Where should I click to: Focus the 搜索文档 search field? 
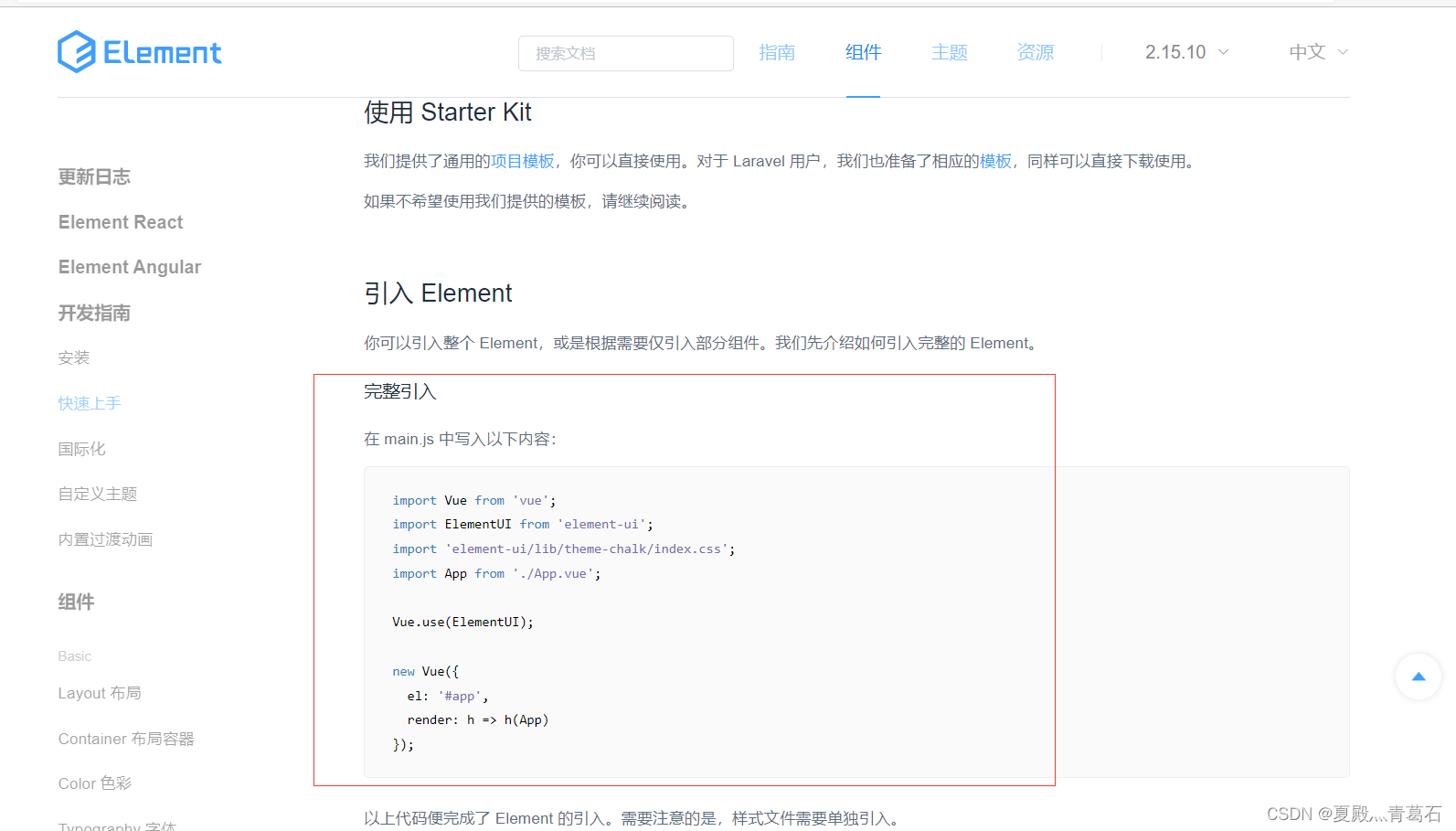625,53
